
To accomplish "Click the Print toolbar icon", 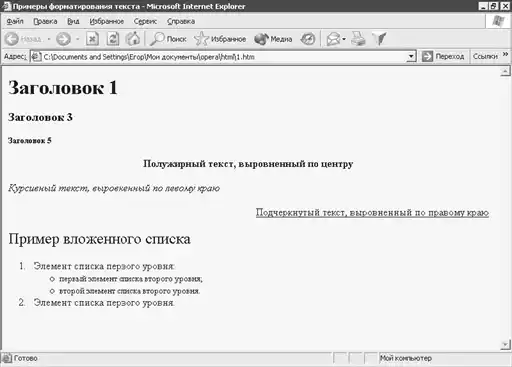I will 358,39.
